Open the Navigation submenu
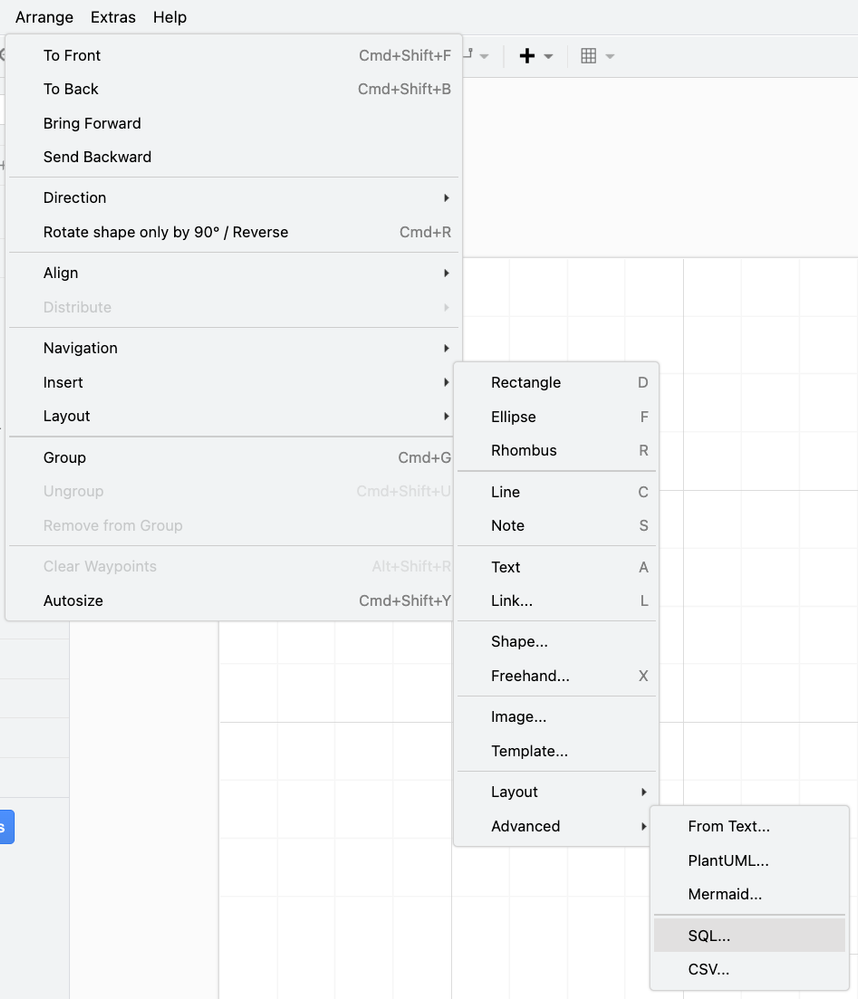This screenshot has width=858, height=999. (234, 348)
